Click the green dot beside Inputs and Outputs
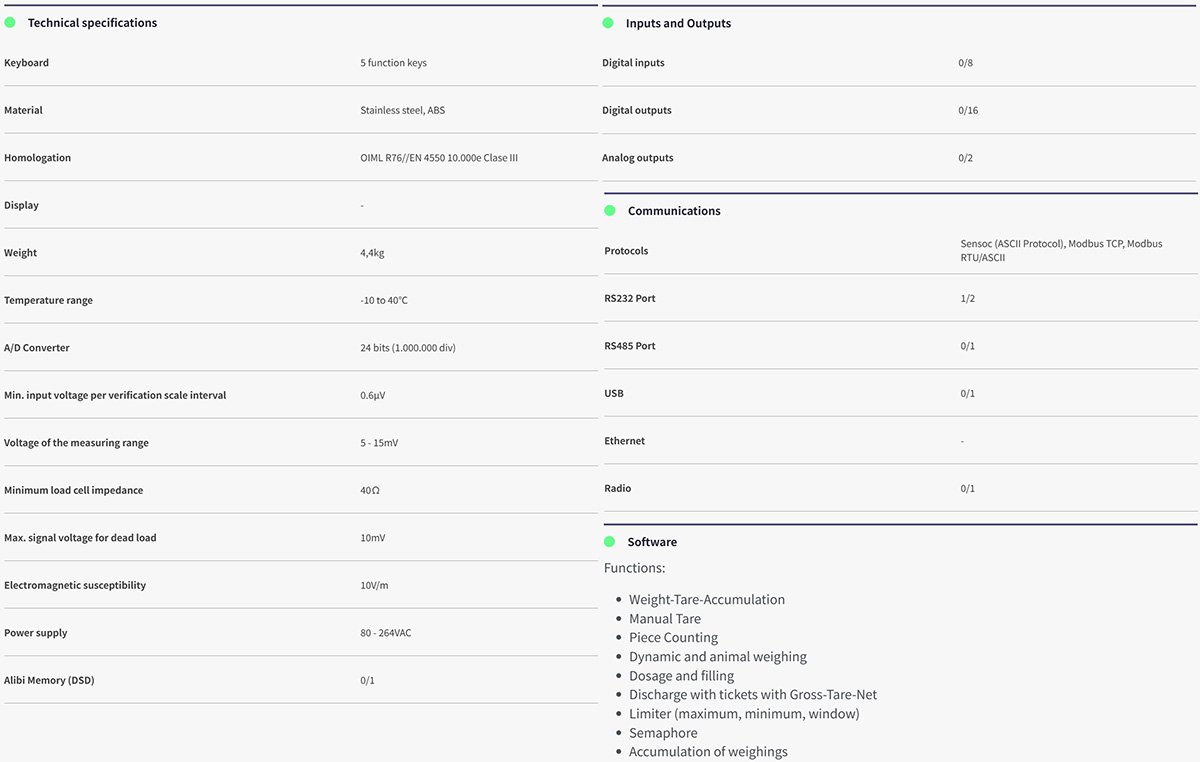1200x762 pixels. [x=608, y=22]
